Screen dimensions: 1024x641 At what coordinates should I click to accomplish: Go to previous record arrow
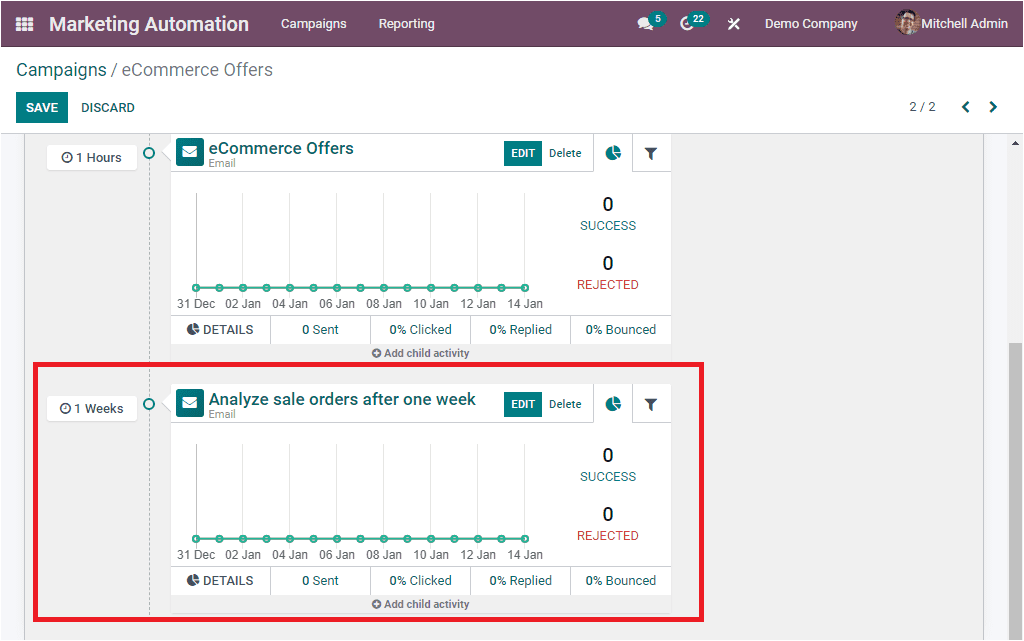coord(965,107)
